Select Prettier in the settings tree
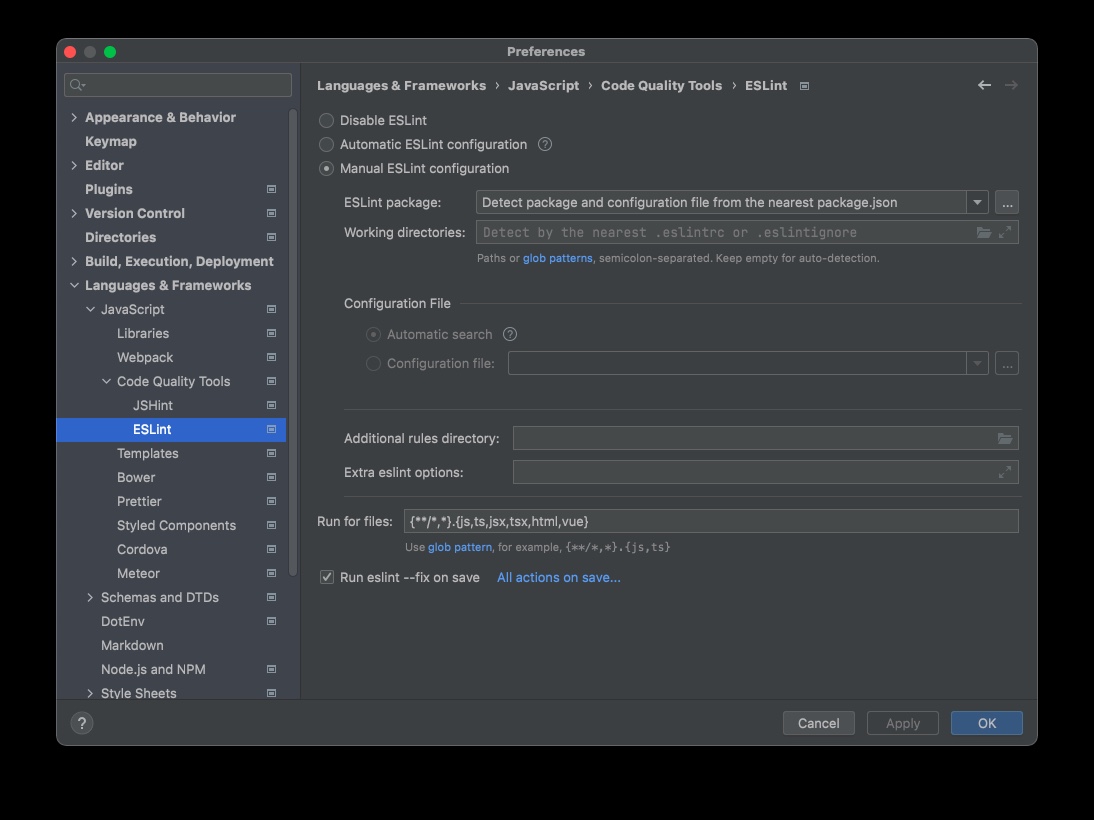 139,502
